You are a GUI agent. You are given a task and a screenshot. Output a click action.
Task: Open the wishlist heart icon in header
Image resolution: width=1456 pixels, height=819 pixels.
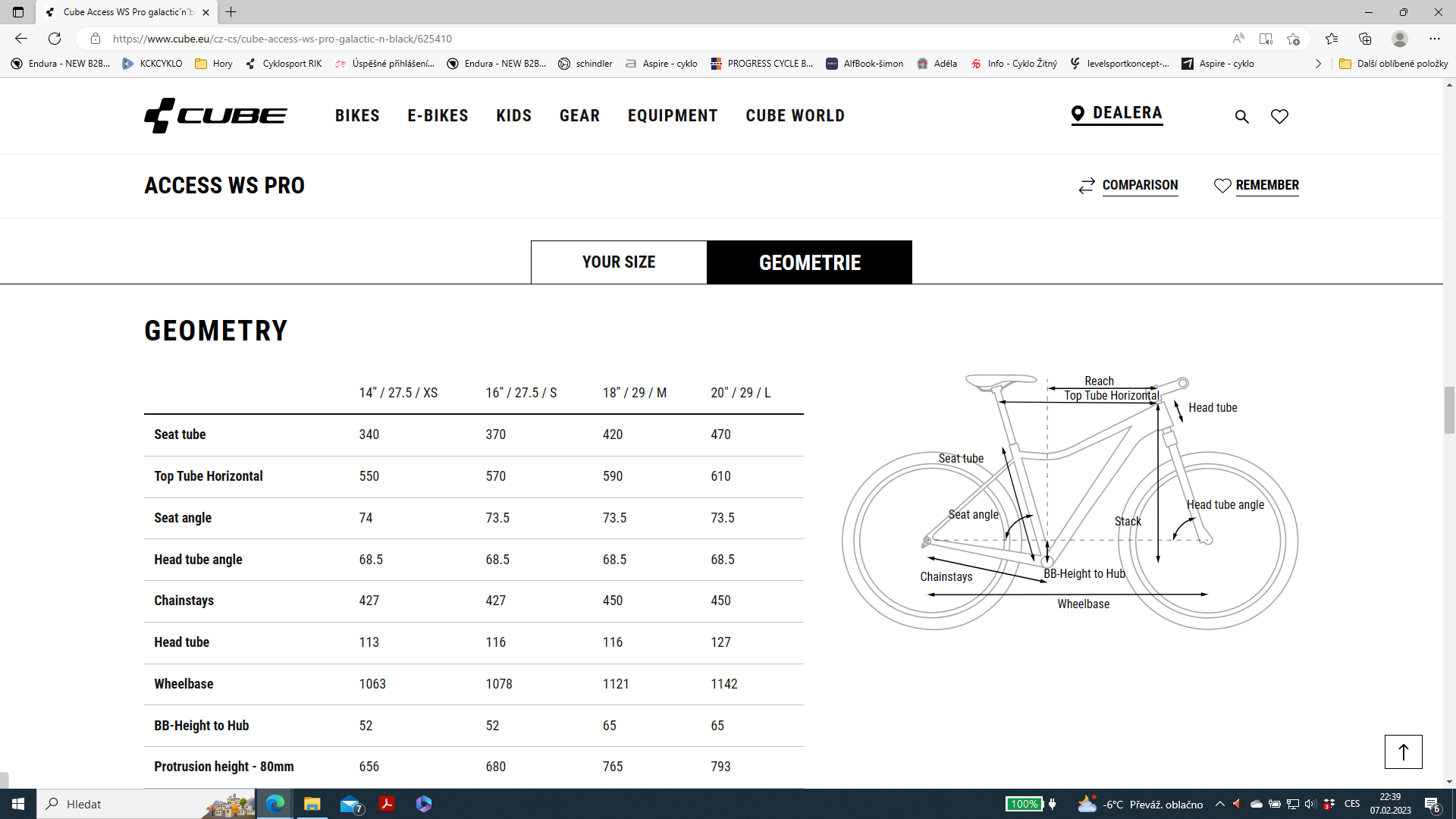(1279, 116)
